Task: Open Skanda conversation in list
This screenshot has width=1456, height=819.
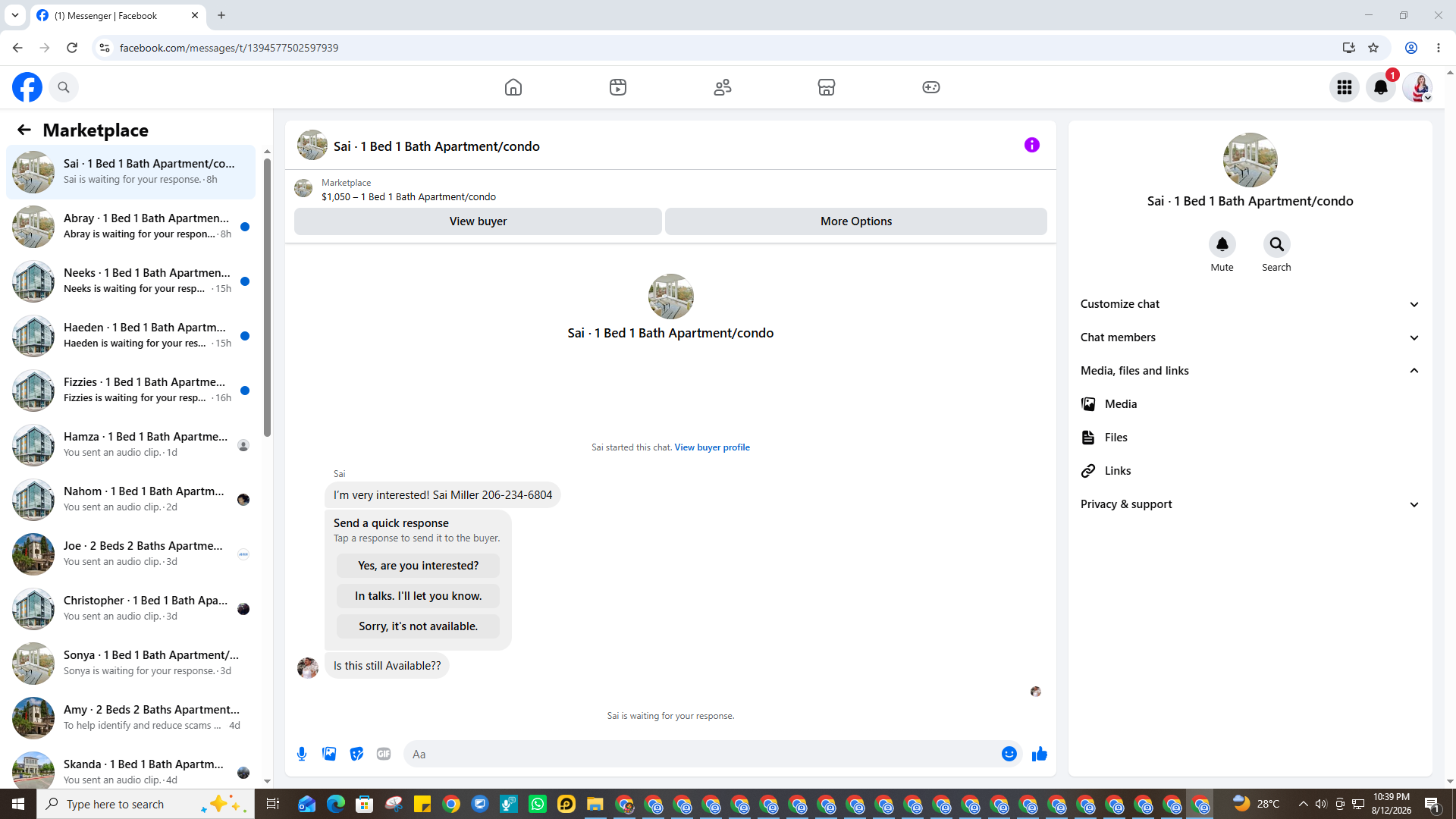Action: [130, 769]
